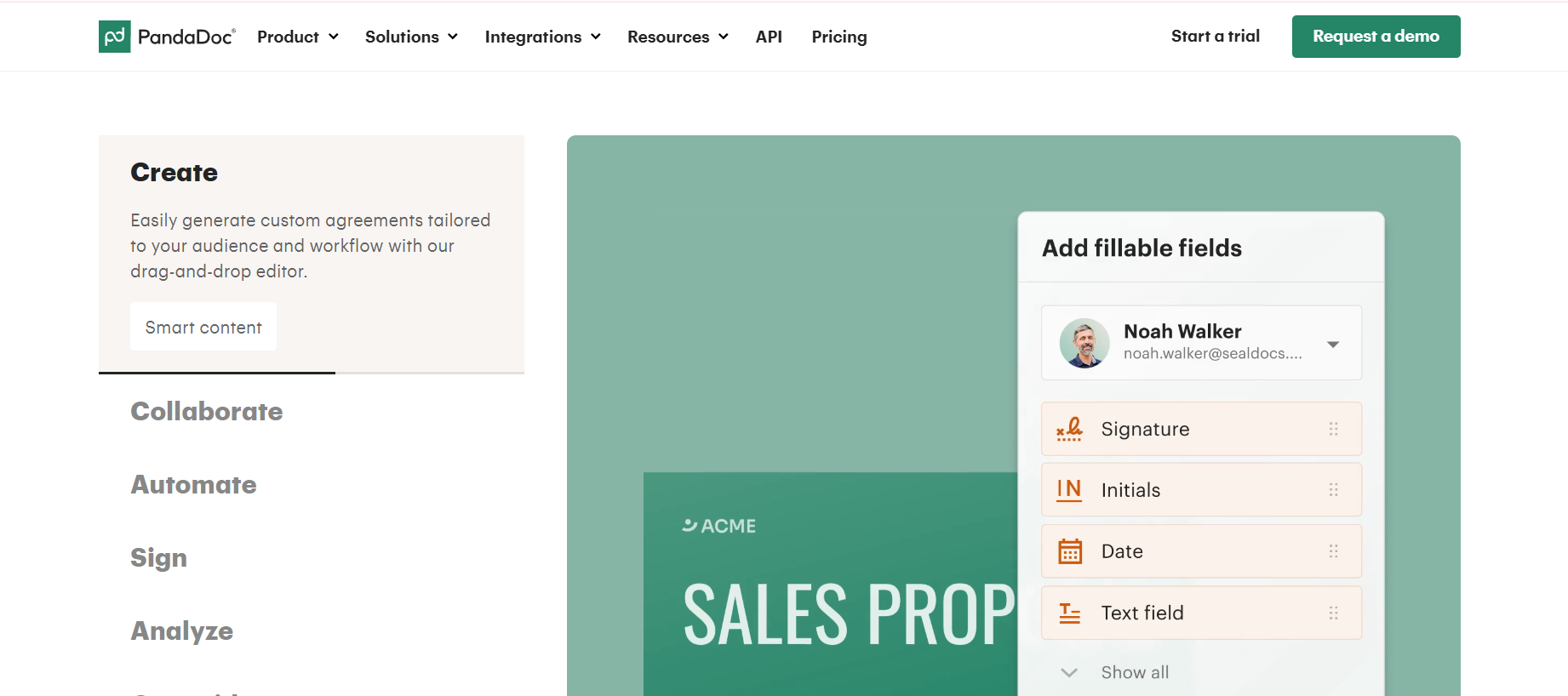This screenshot has height=696, width=1568.
Task: Open the Solutions dropdown menu
Action: [411, 37]
